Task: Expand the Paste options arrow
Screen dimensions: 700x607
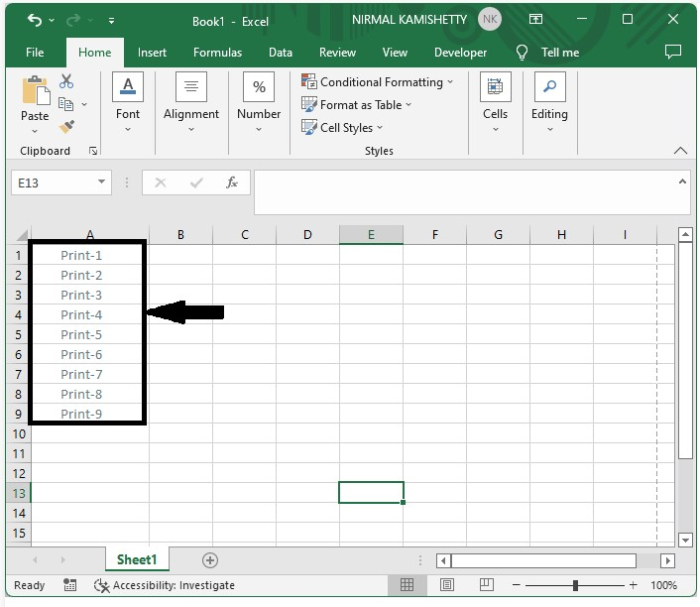Action: tap(35, 131)
